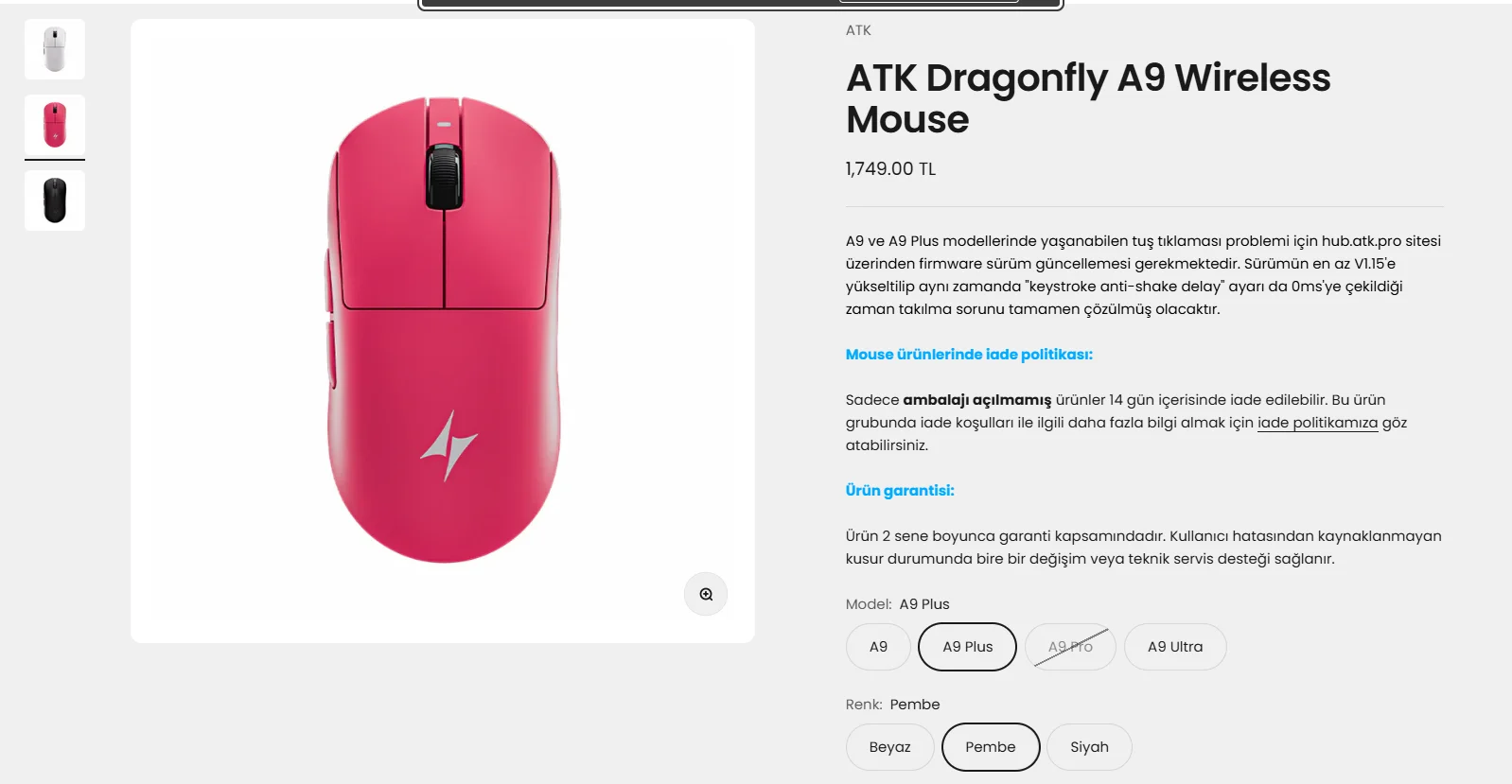Image resolution: width=1512 pixels, height=784 pixels.
Task: Click the large pink mouse product image
Action: pos(443,329)
